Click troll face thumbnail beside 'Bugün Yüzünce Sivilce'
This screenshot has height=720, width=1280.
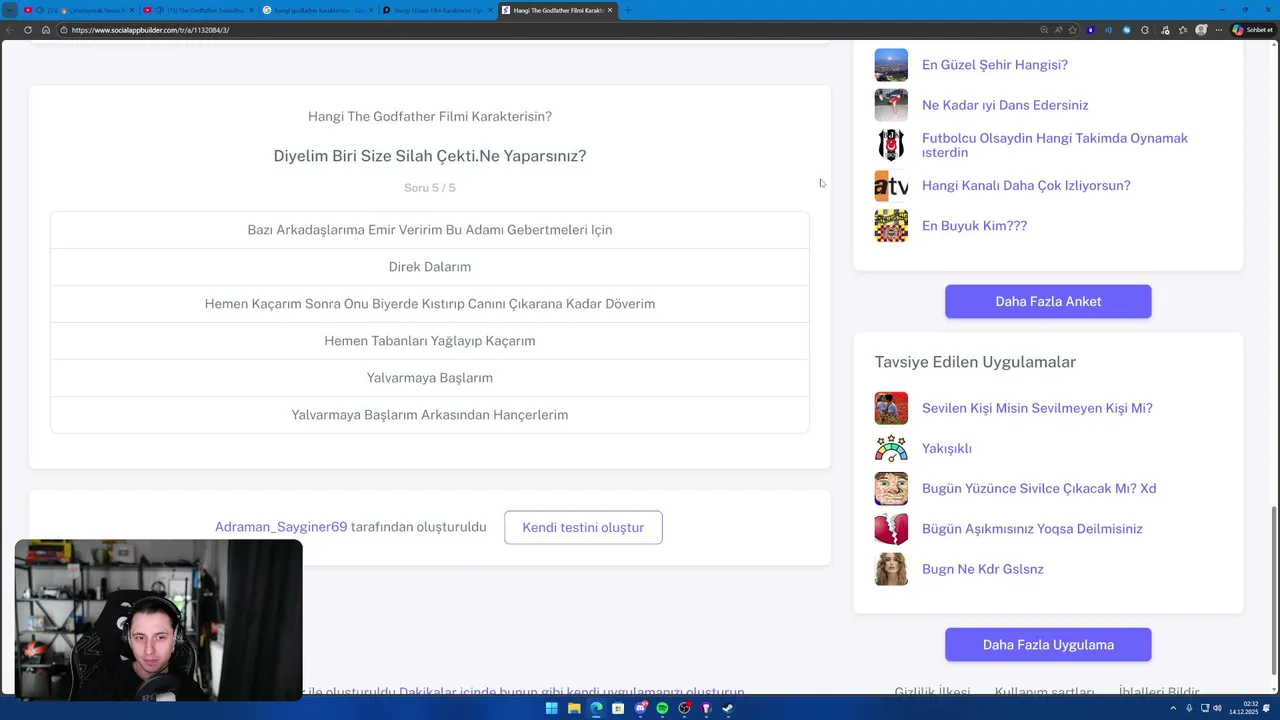point(891,489)
